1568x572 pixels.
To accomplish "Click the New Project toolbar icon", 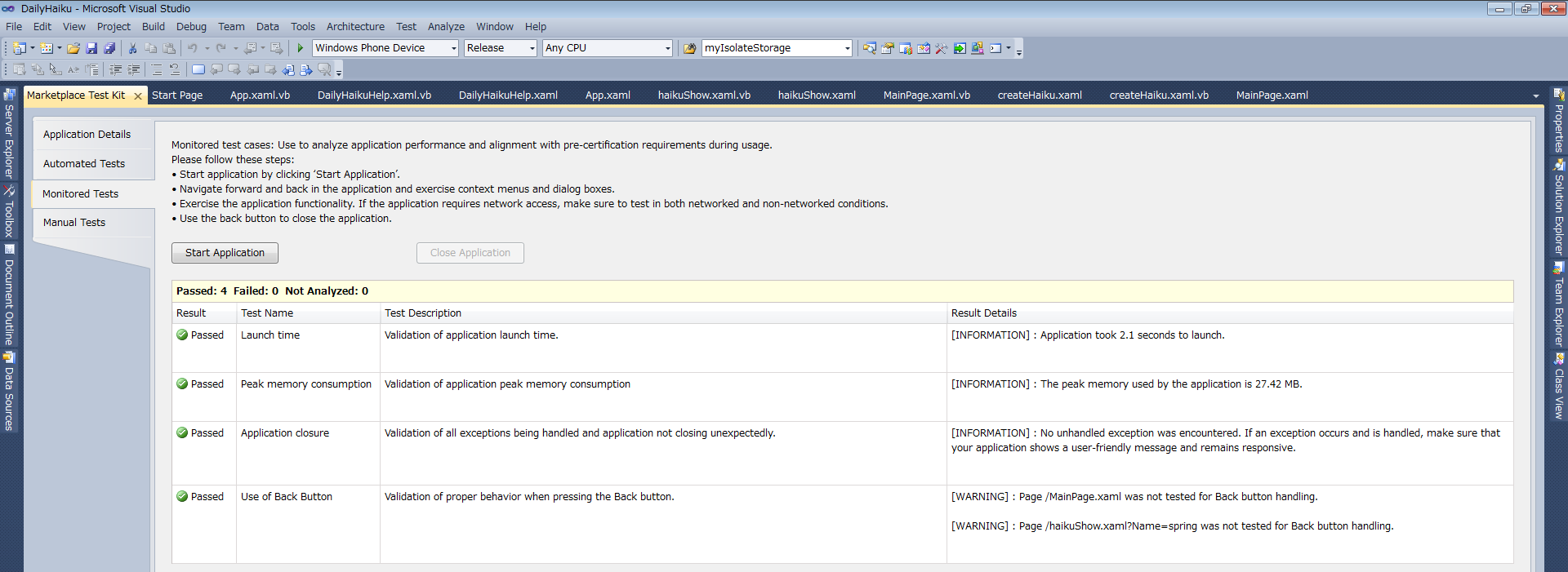I will coord(19,48).
